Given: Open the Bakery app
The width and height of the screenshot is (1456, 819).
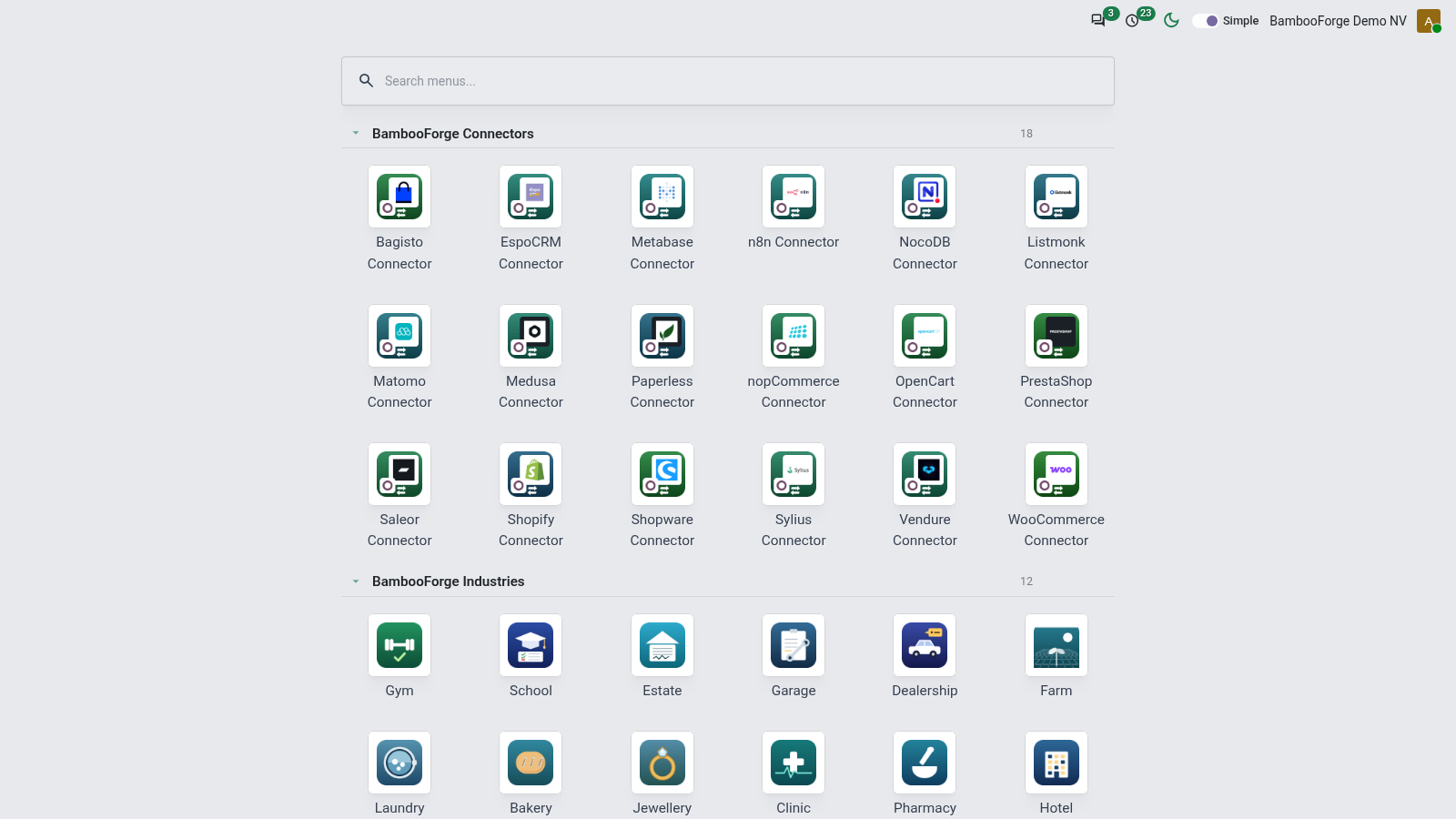Looking at the screenshot, I should click(x=531, y=763).
